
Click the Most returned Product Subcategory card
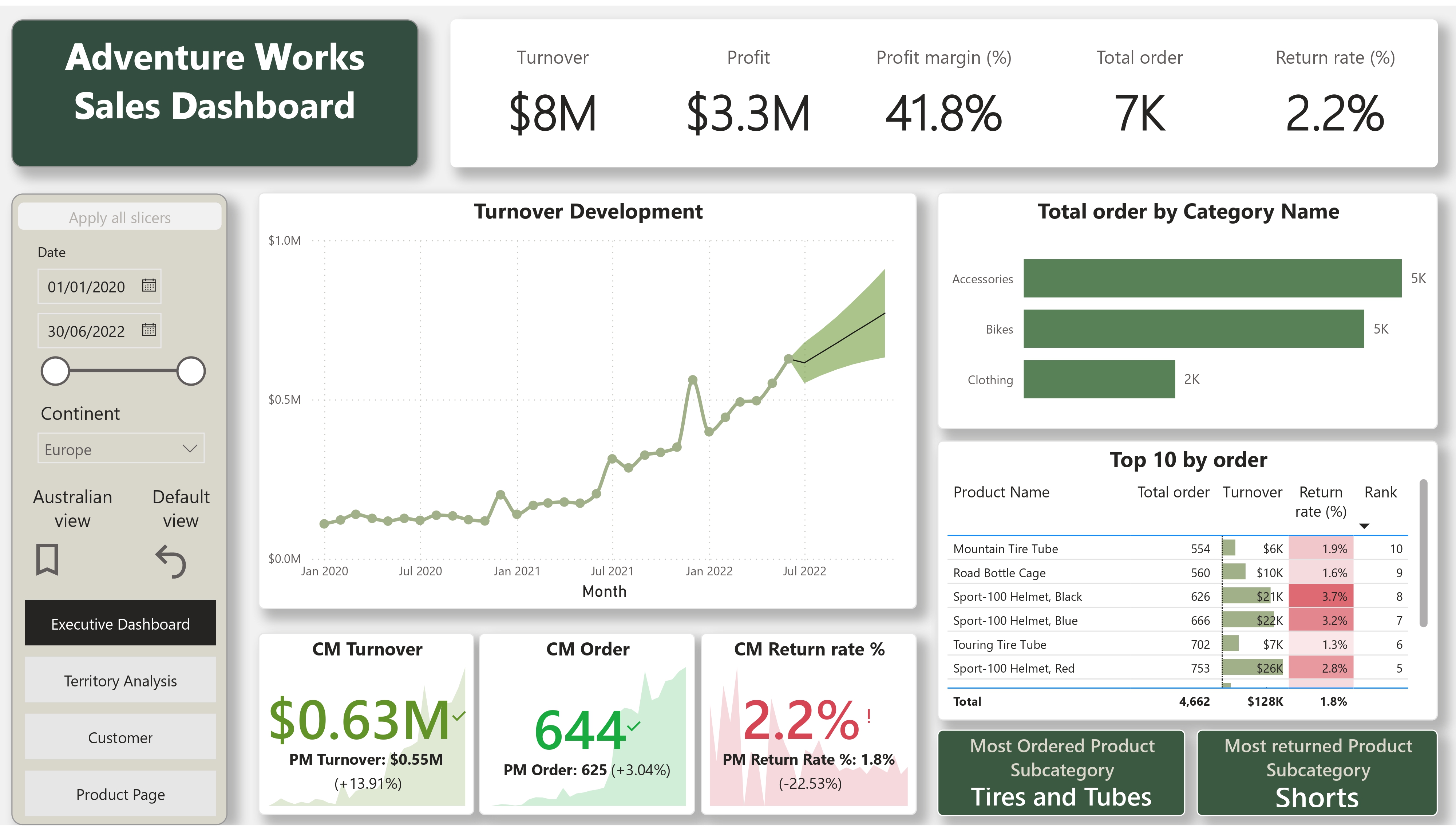pyautogui.click(x=1317, y=773)
